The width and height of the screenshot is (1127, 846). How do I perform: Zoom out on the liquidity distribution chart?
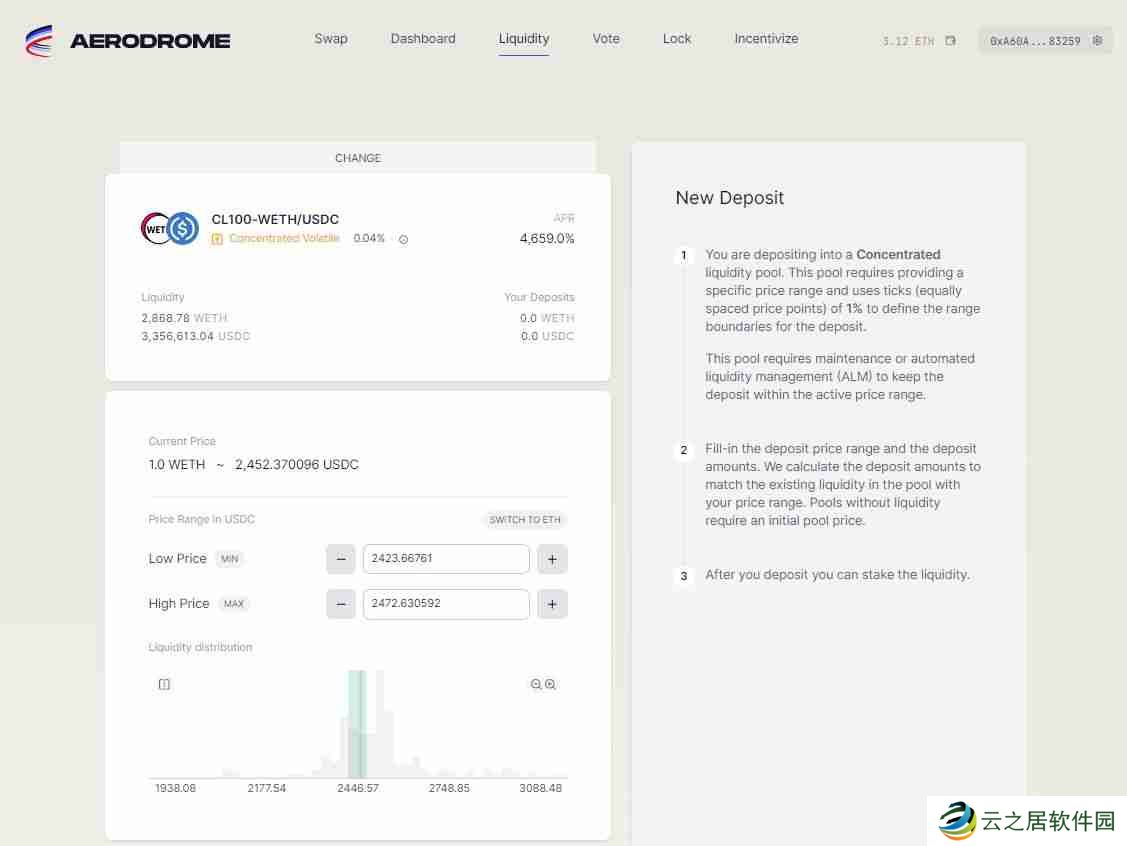pos(536,684)
